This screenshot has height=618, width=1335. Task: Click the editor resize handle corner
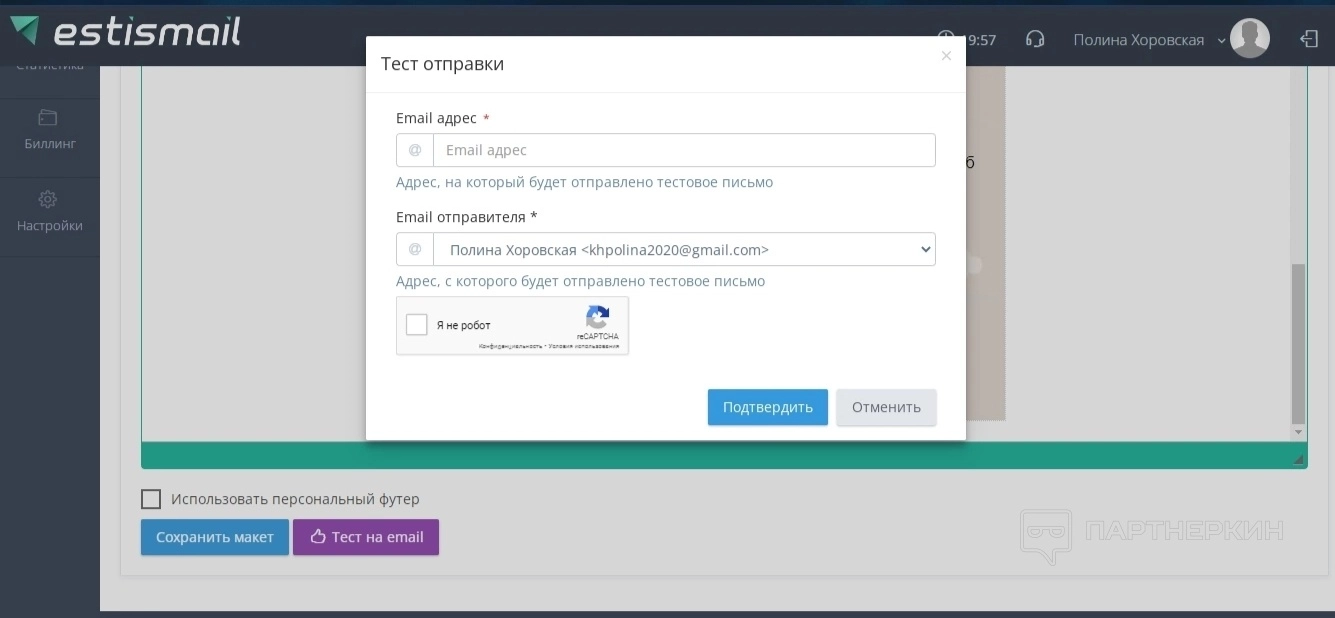click(1299, 459)
